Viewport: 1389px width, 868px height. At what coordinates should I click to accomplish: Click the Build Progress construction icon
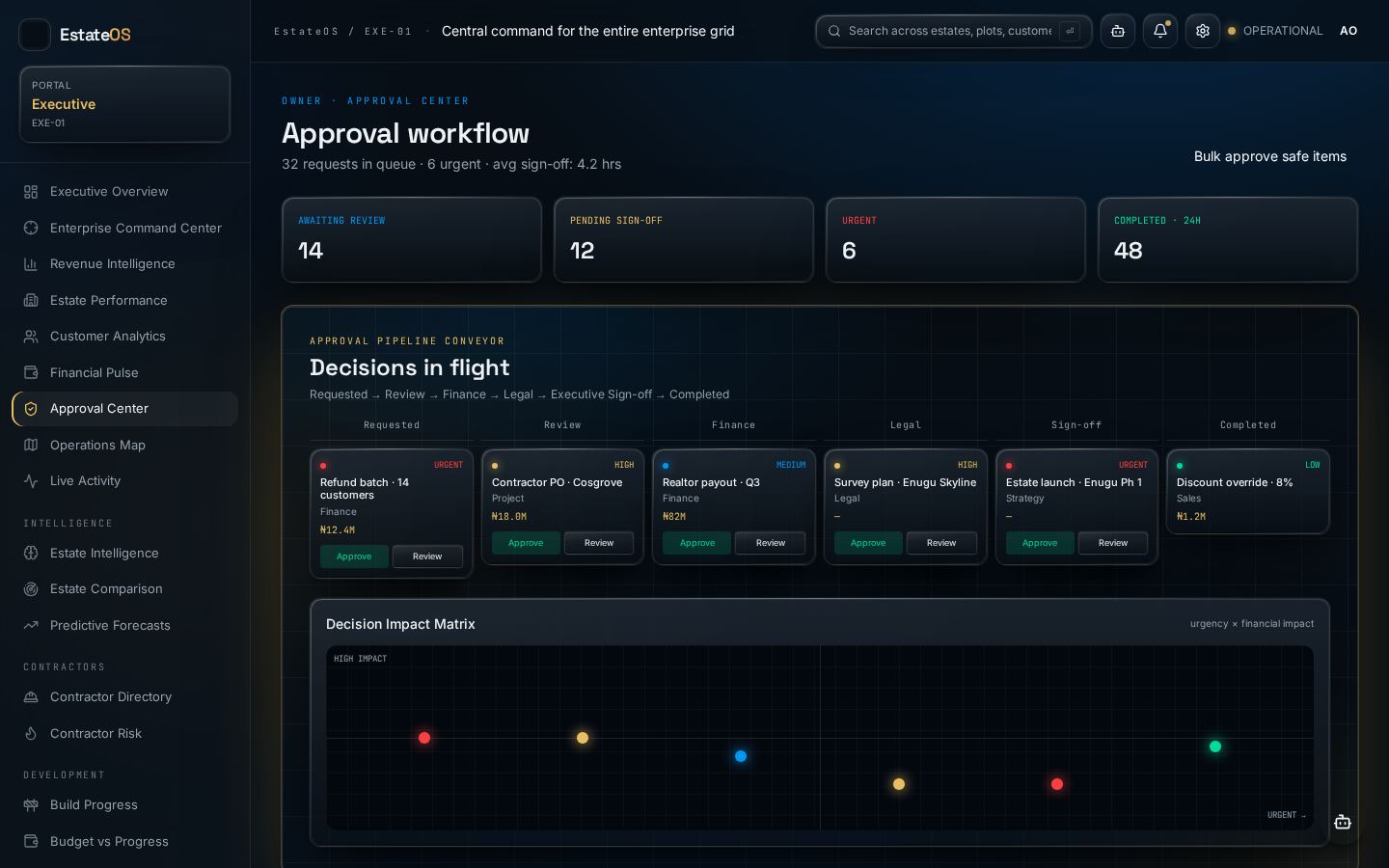pyautogui.click(x=31, y=805)
